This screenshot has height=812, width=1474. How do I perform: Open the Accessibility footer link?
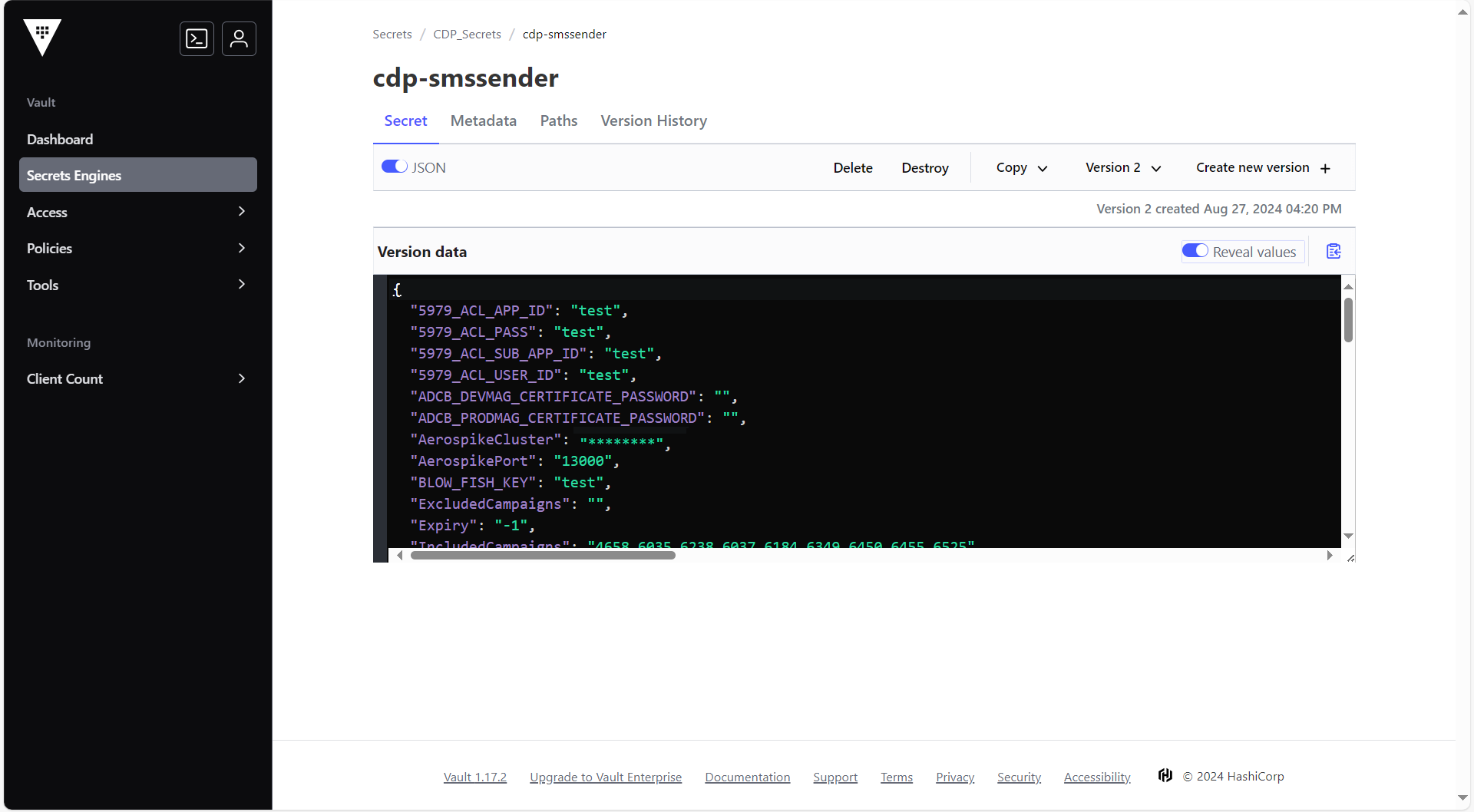(1097, 777)
